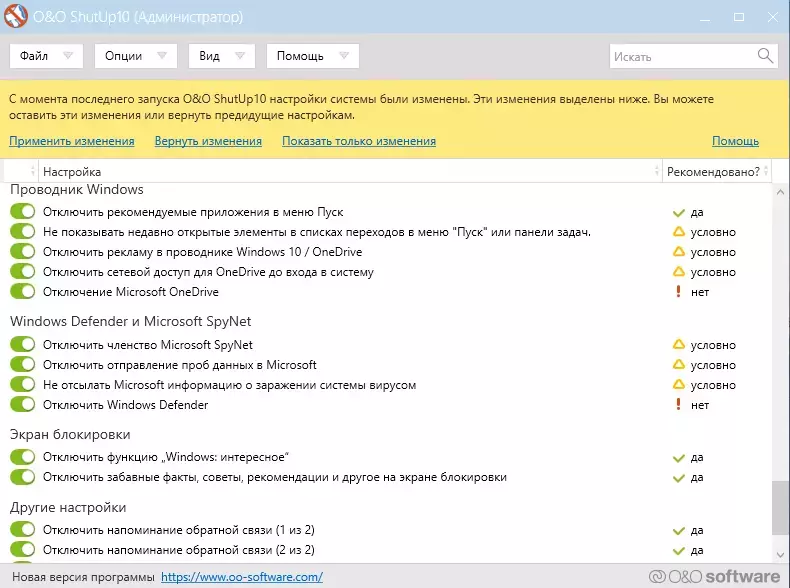Toggle feedback reminder (1 из 2) switch

click(x=22, y=529)
